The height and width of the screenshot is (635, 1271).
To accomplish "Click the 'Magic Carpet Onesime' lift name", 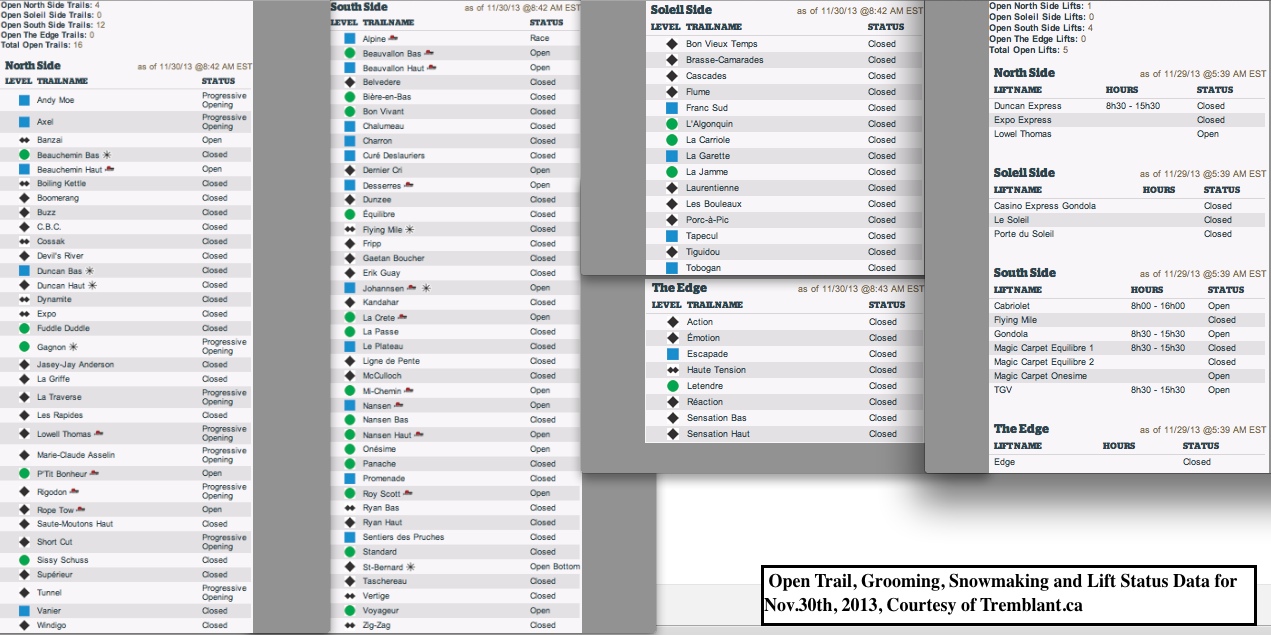I will coord(1040,376).
